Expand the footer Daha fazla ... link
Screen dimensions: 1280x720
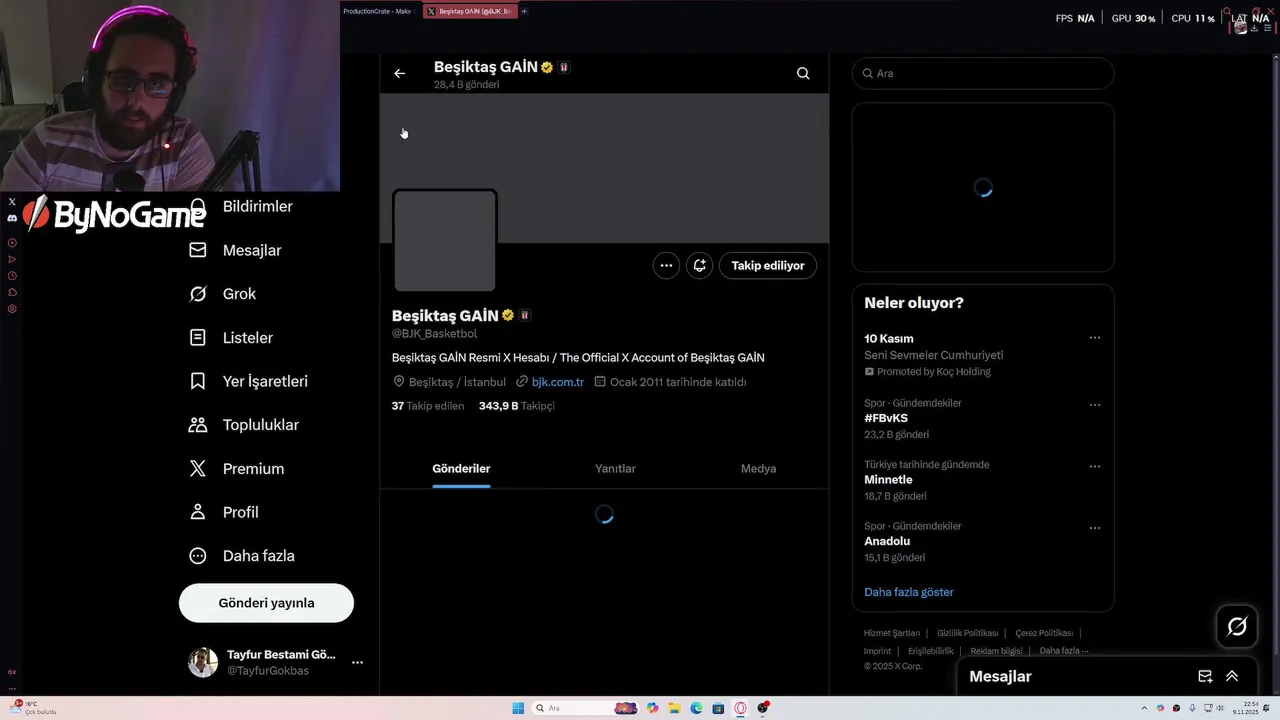coord(1064,651)
